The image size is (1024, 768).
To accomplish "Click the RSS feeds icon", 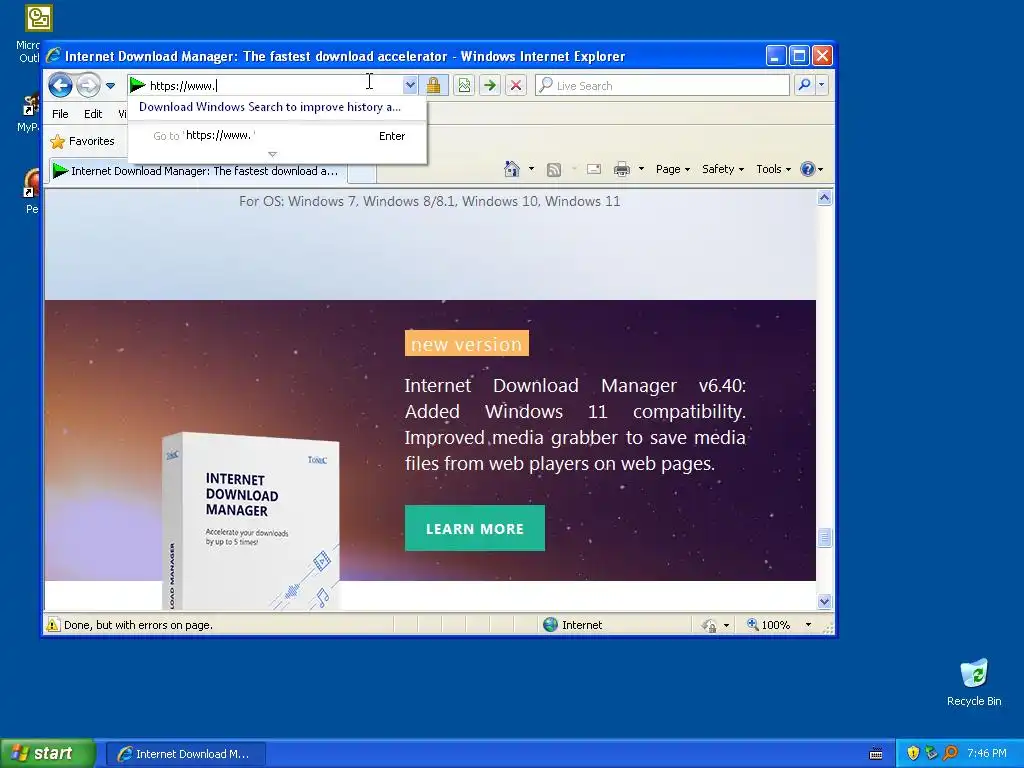I will click(x=554, y=170).
